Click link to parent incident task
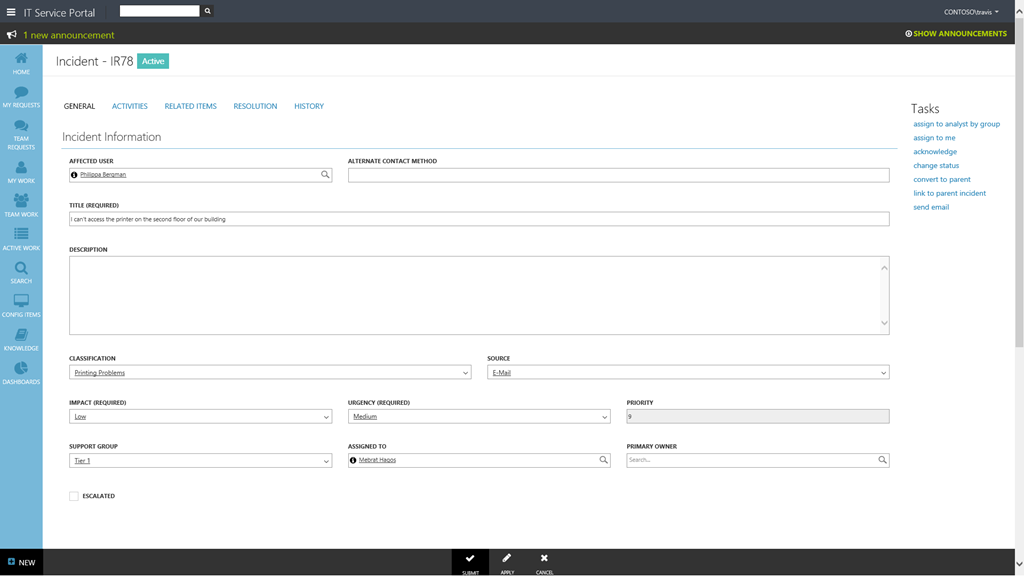The width and height of the screenshot is (1024, 576). (950, 193)
